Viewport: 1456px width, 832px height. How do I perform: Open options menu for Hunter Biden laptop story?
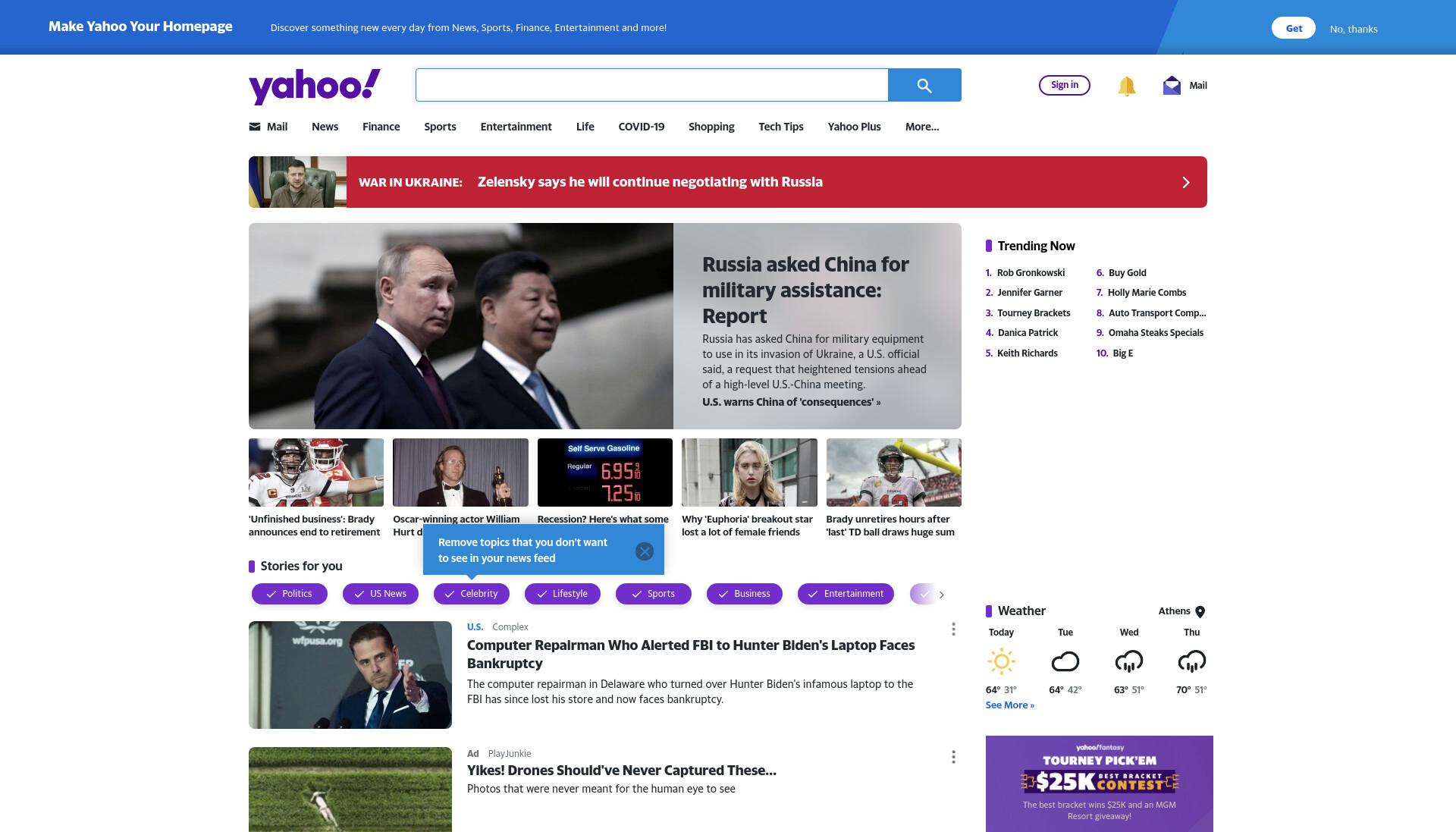[x=953, y=629]
